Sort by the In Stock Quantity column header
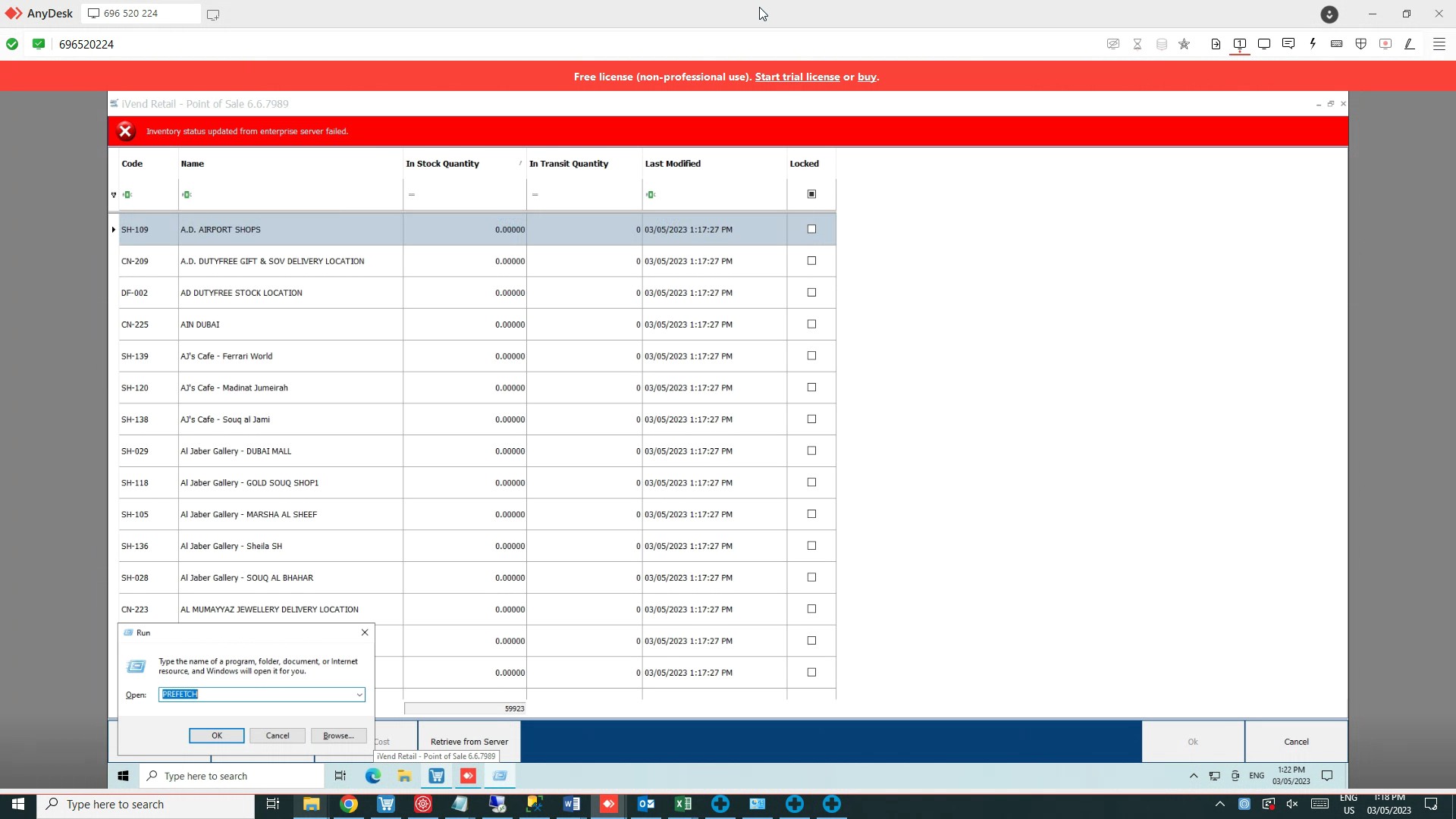Viewport: 1456px width, 819px height. [x=443, y=164]
